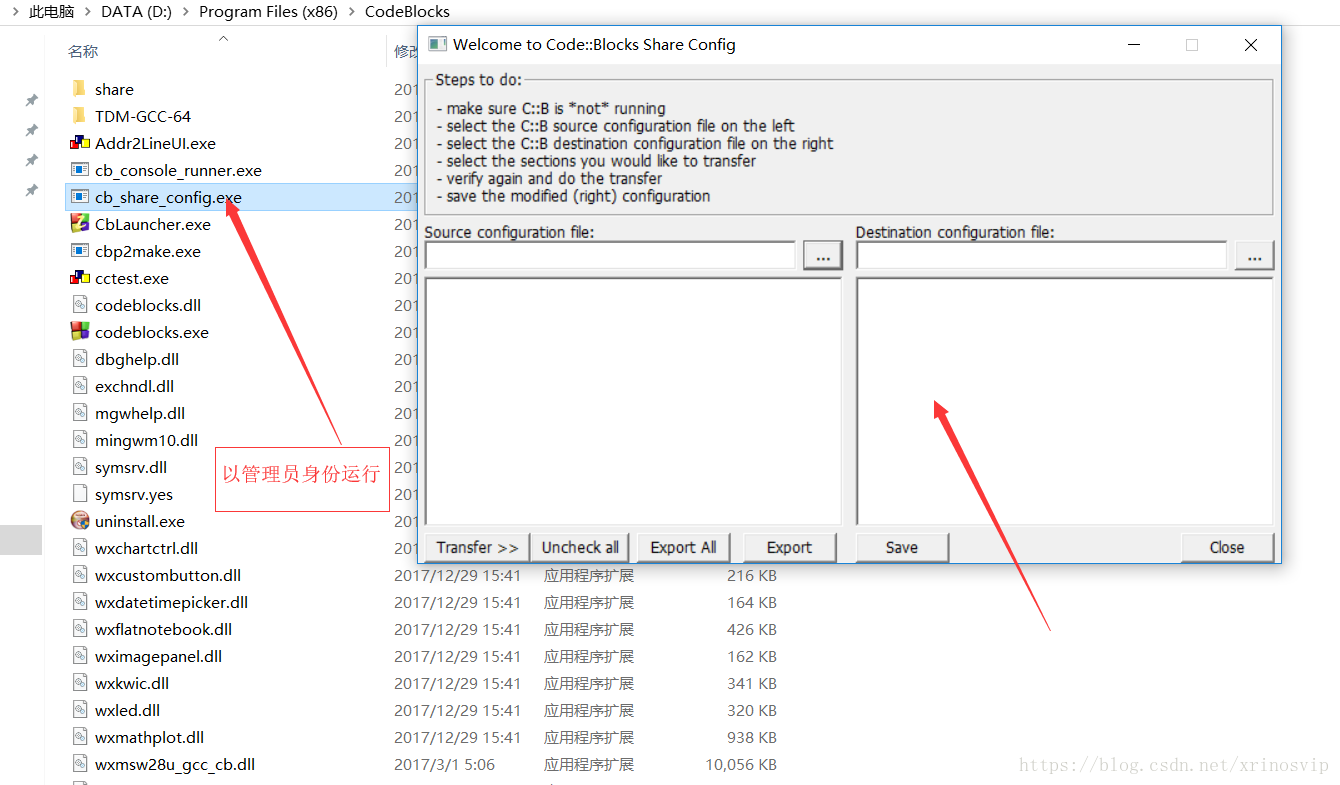
Task: Click the 162 KB size value
Action: point(752,656)
